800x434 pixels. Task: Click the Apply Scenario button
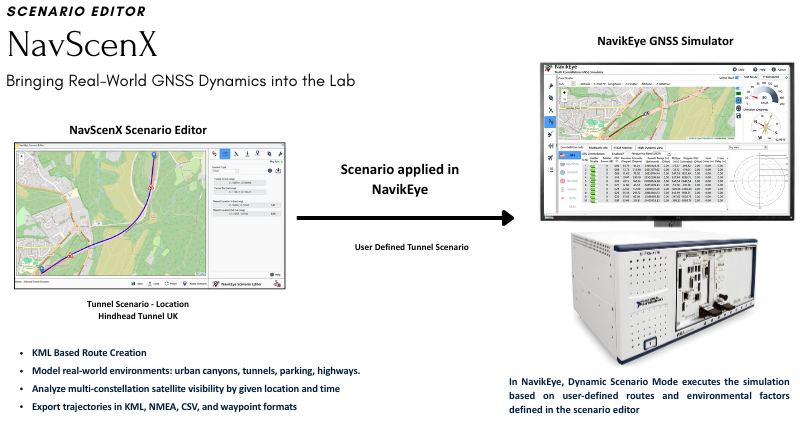[195, 284]
